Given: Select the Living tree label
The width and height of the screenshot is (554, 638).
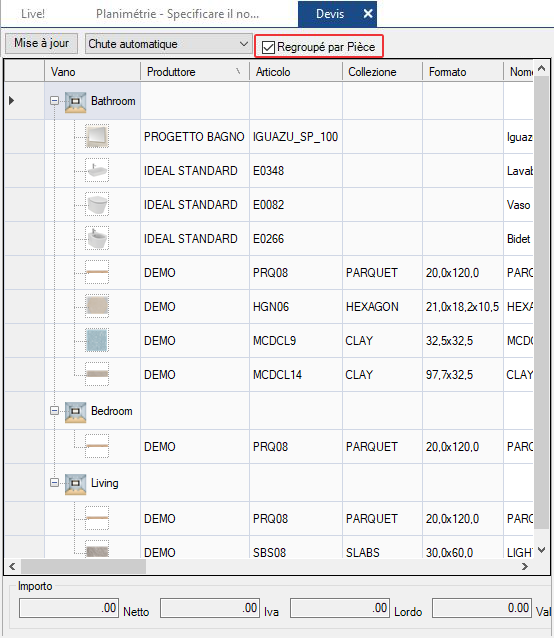Looking at the screenshot, I should point(105,483).
